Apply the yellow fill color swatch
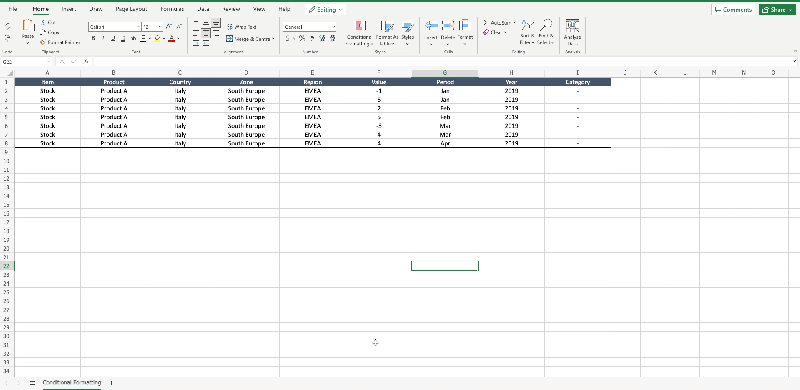 click(x=157, y=38)
